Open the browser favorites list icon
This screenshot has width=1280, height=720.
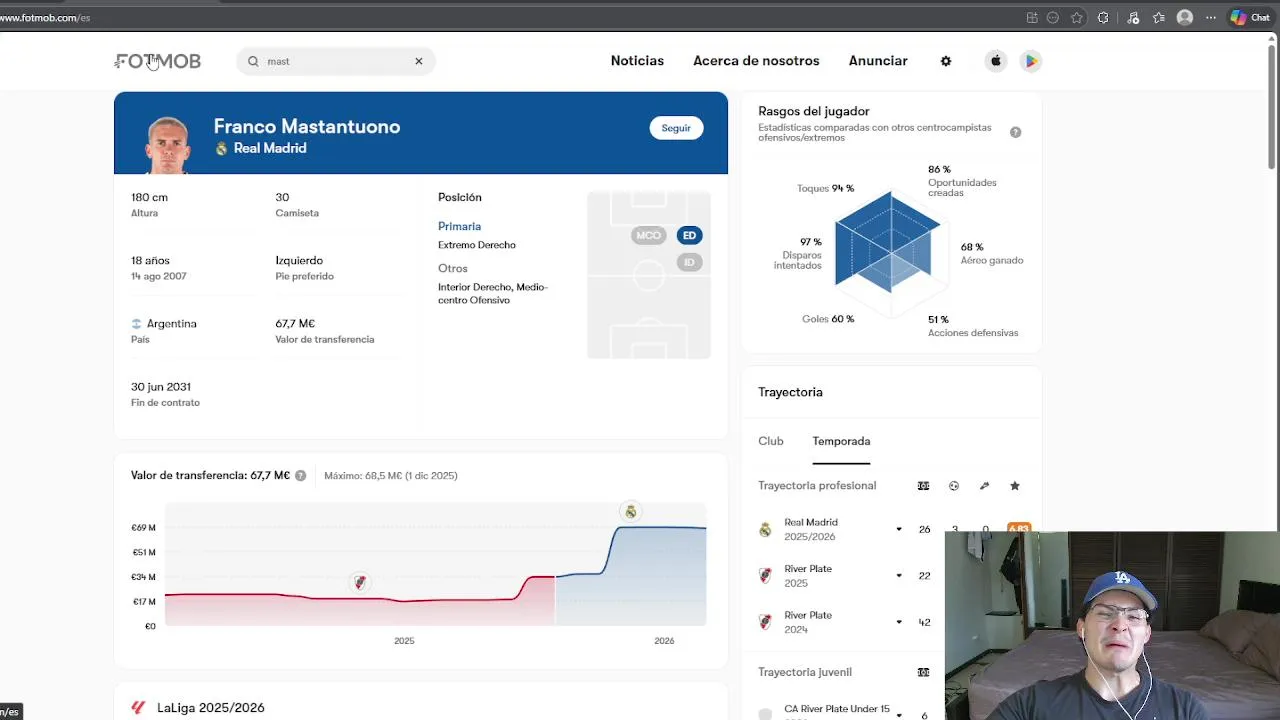(1159, 17)
